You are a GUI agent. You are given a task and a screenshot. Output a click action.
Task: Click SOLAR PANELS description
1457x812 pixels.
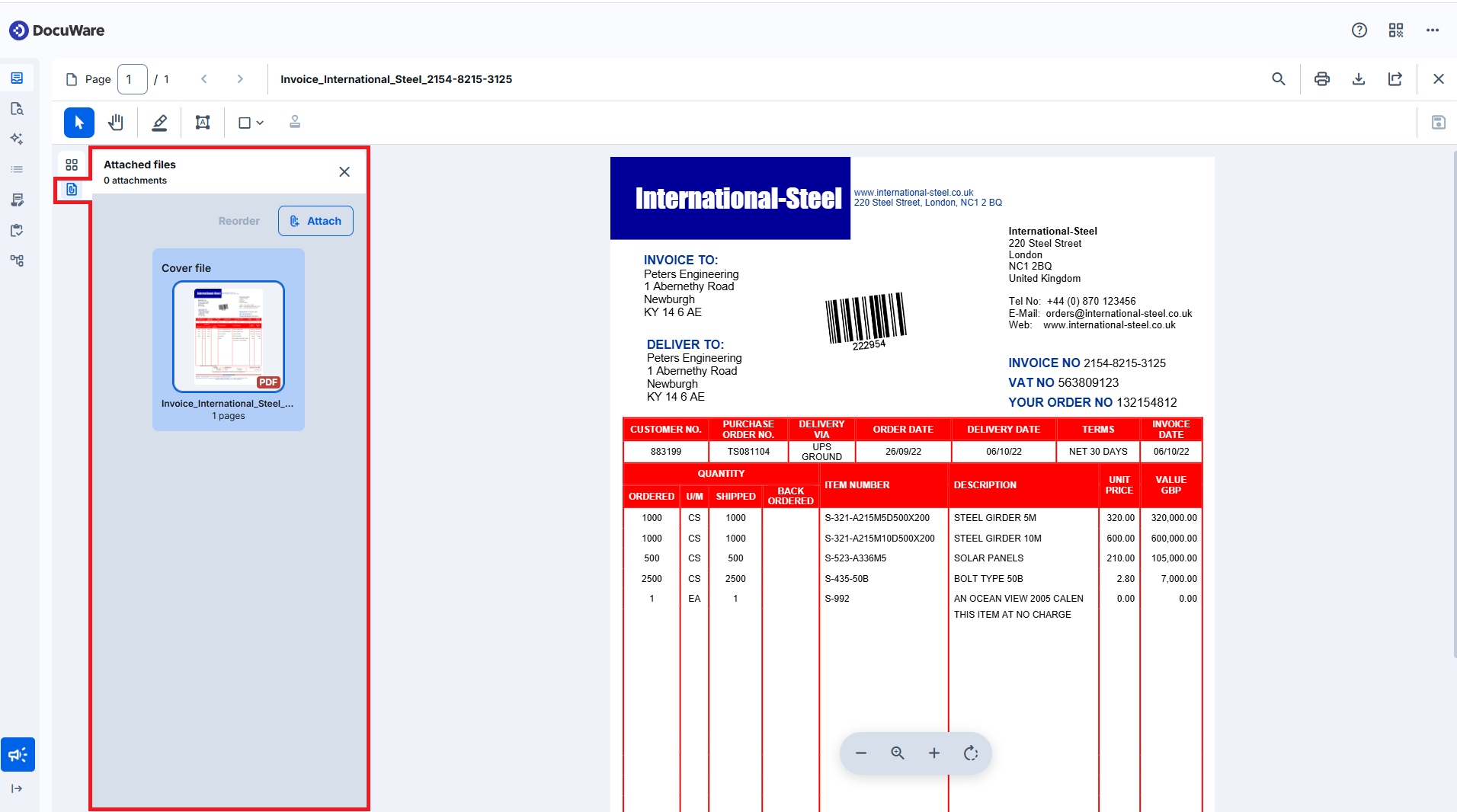tap(988, 558)
